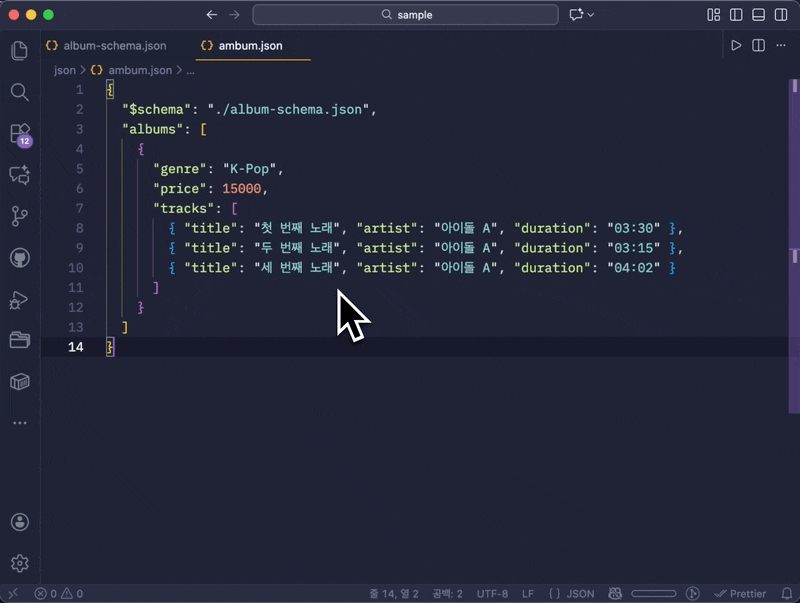
Task: Toggle the secondary sidebar panel
Action: [780, 14]
